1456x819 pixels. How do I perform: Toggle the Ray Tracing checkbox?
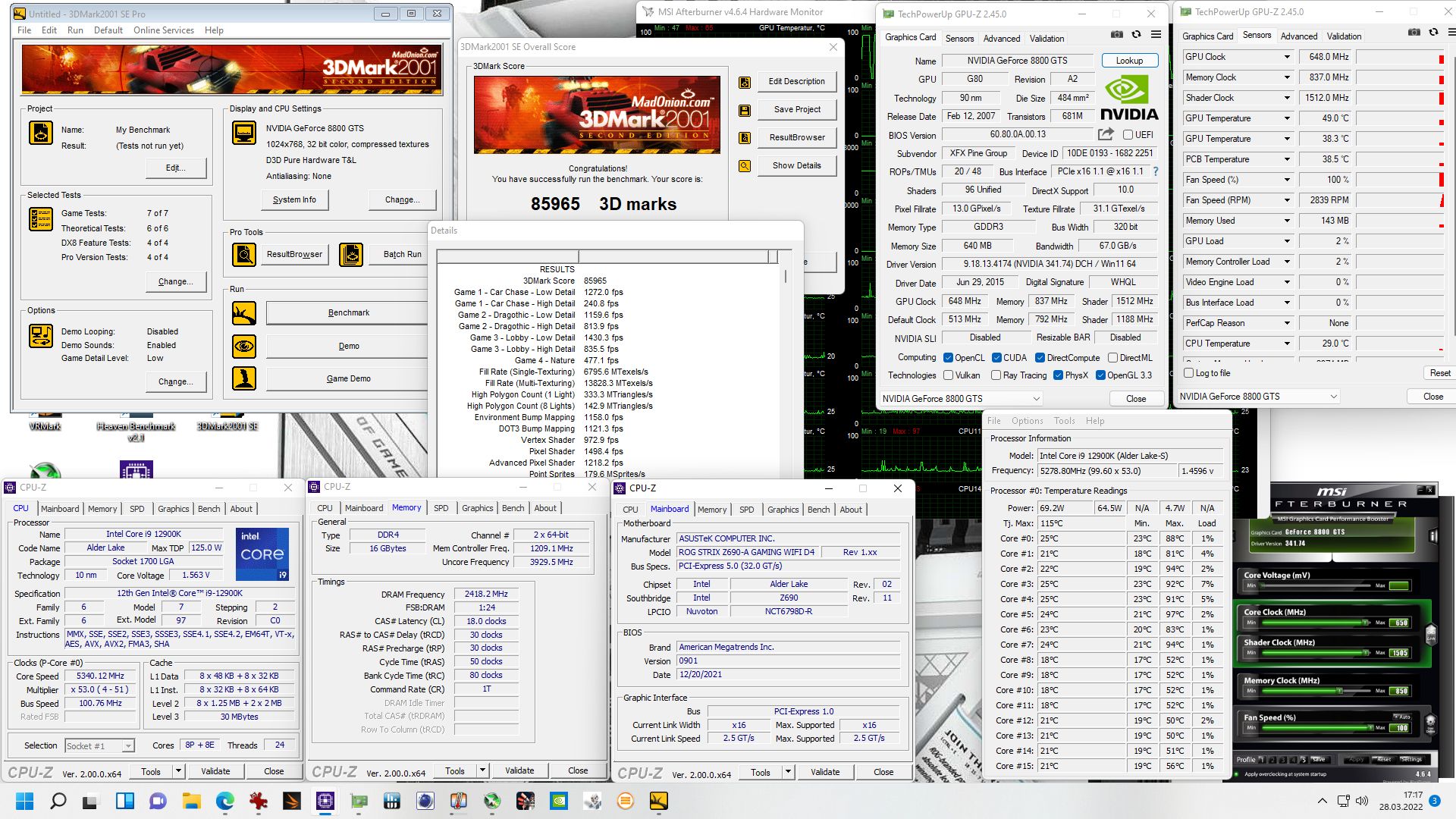996,375
